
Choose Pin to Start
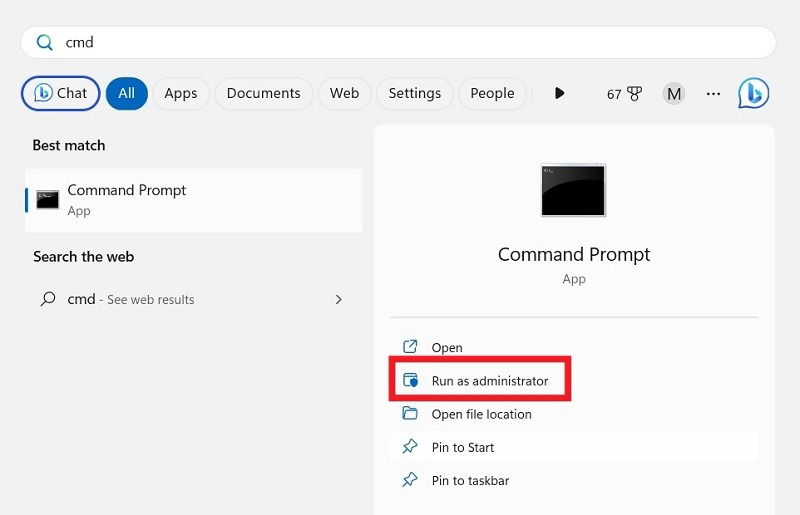574,447
